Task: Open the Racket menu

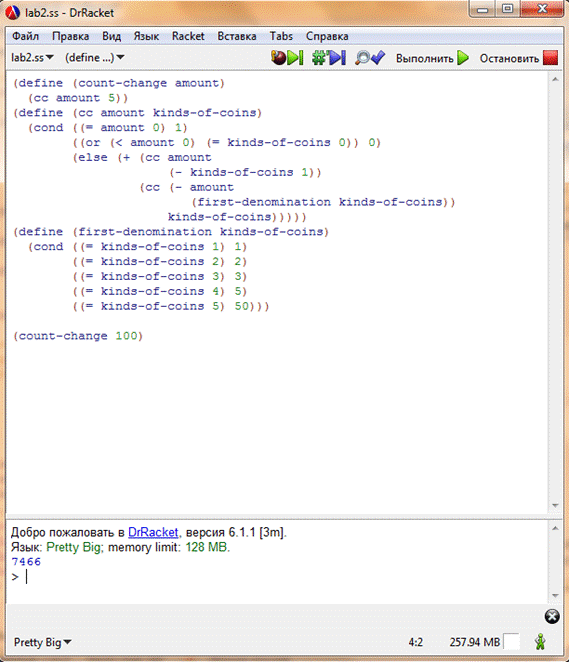Action: click(188, 36)
